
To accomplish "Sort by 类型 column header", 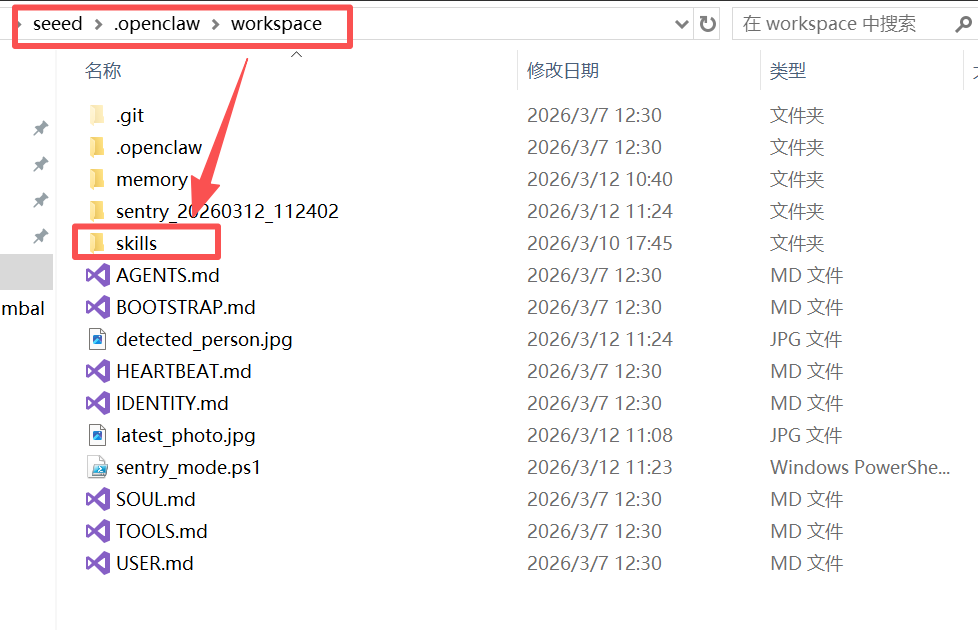I will click(x=788, y=71).
